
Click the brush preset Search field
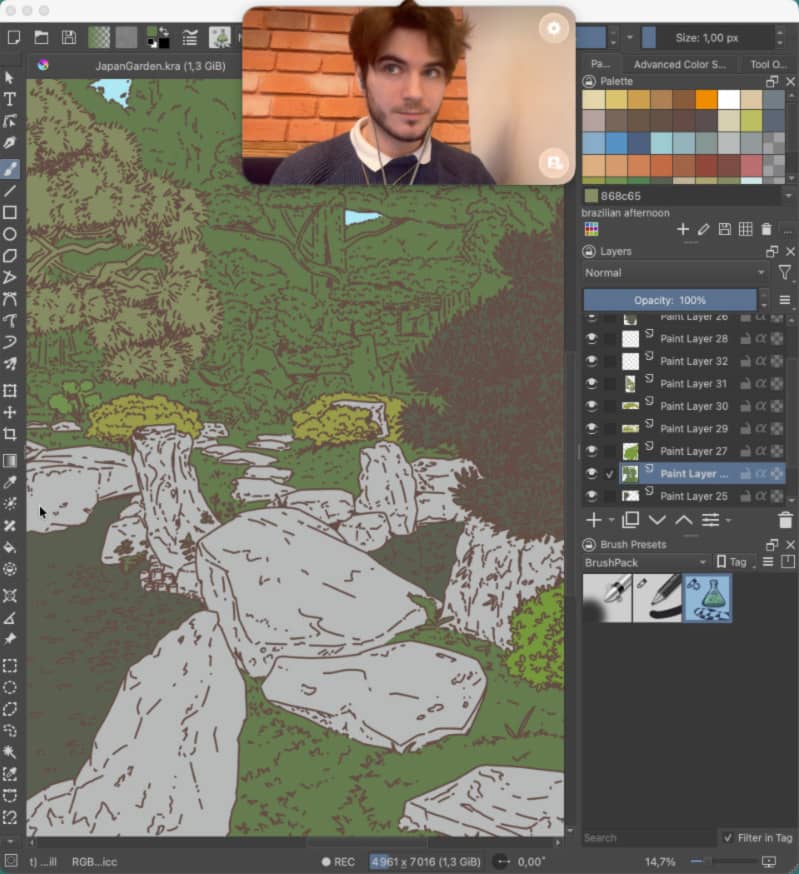tap(648, 838)
